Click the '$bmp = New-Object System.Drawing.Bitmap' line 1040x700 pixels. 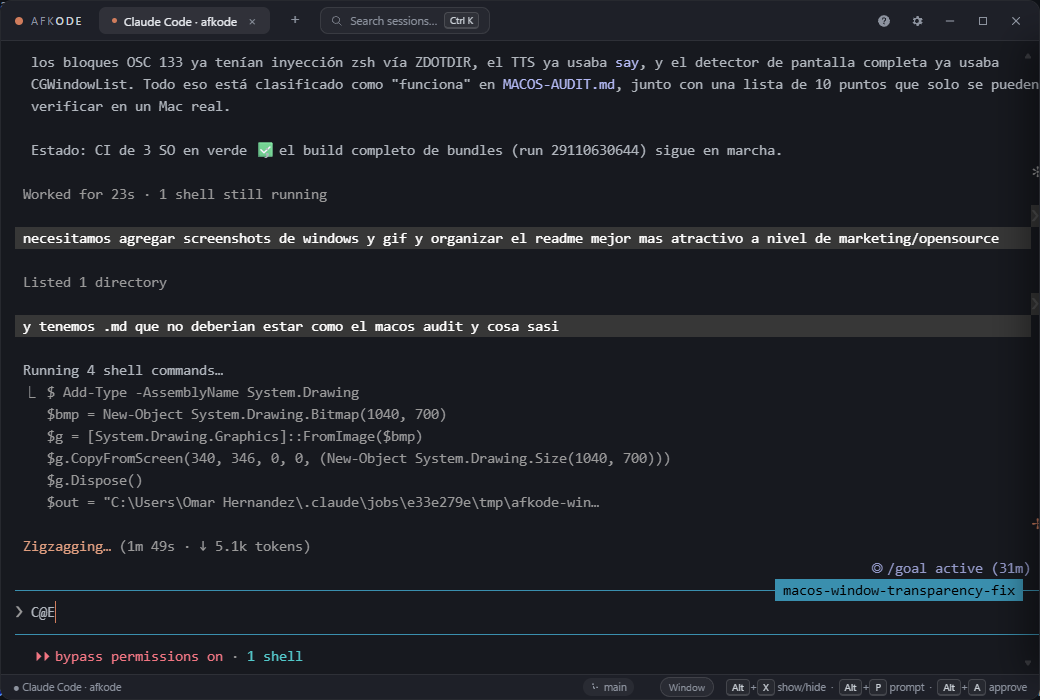(x=246, y=414)
